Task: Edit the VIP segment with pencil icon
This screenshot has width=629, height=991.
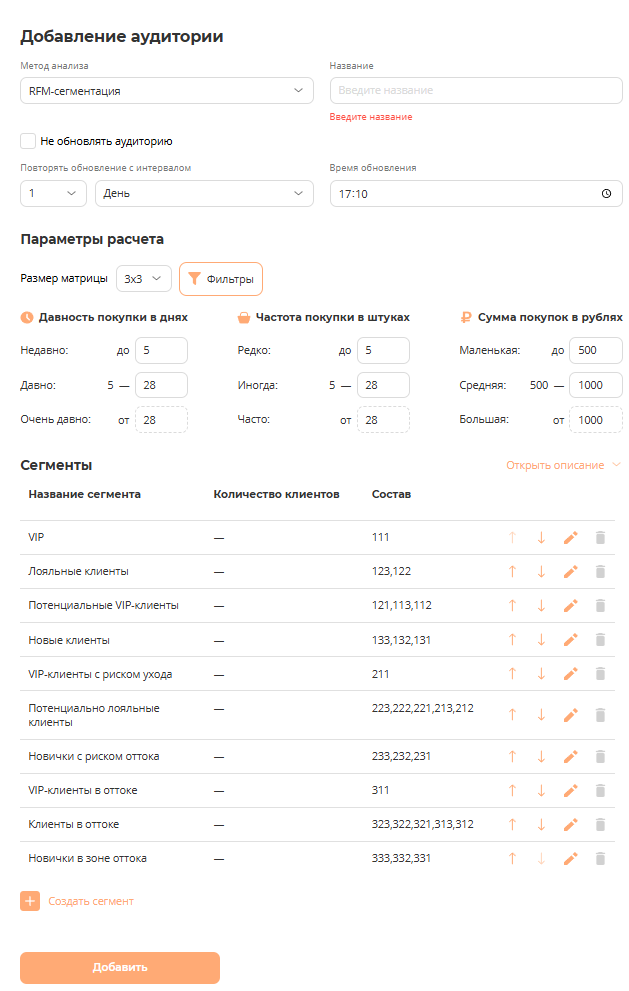Action: [x=571, y=538]
